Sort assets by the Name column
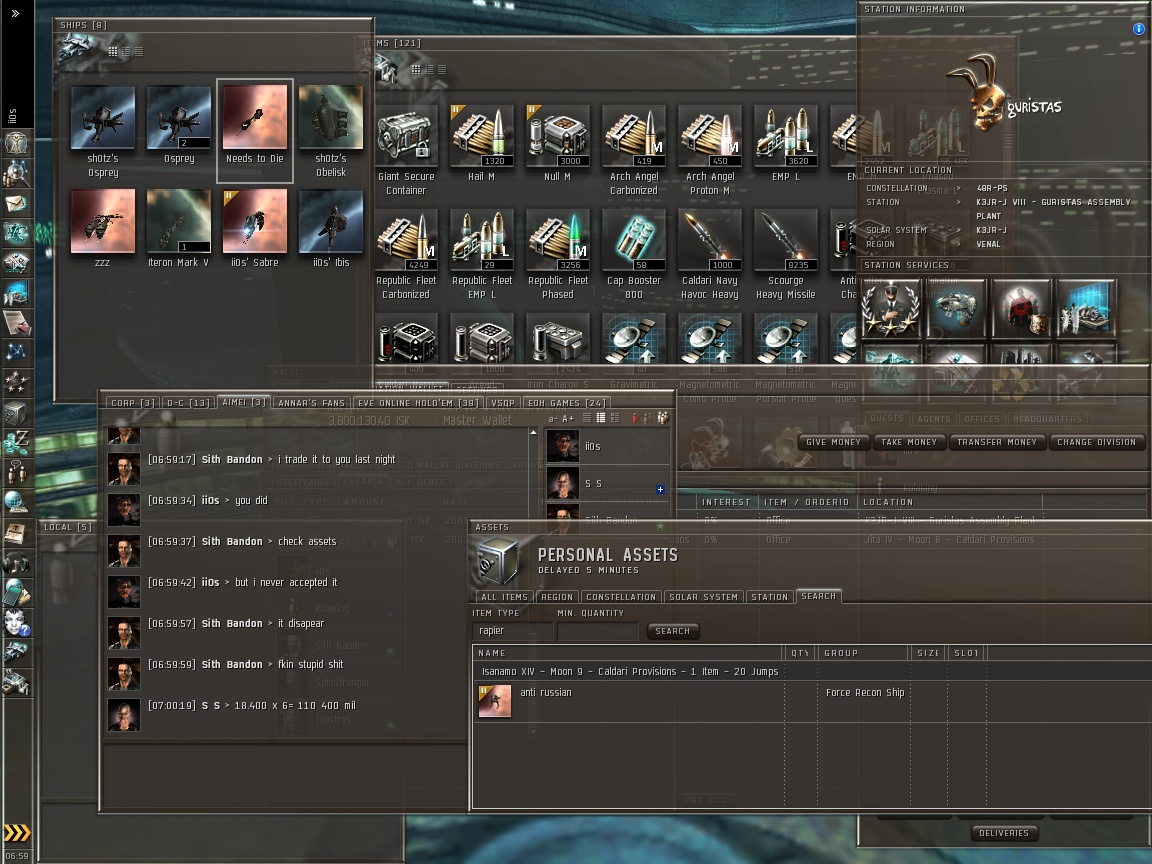Image resolution: width=1152 pixels, height=864 pixels. click(x=627, y=653)
